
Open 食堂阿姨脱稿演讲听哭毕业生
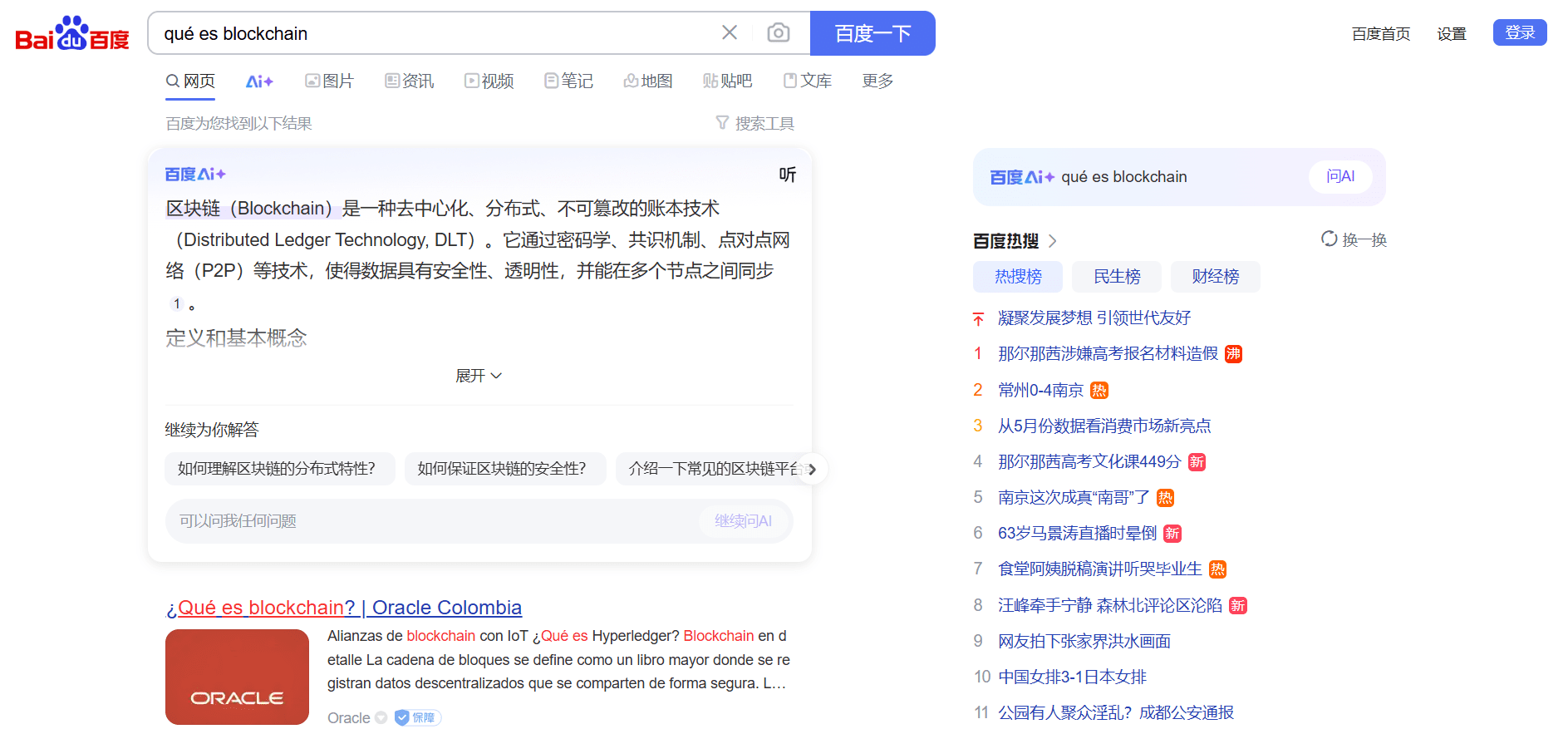pyautogui.click(x=1100, y=569)
